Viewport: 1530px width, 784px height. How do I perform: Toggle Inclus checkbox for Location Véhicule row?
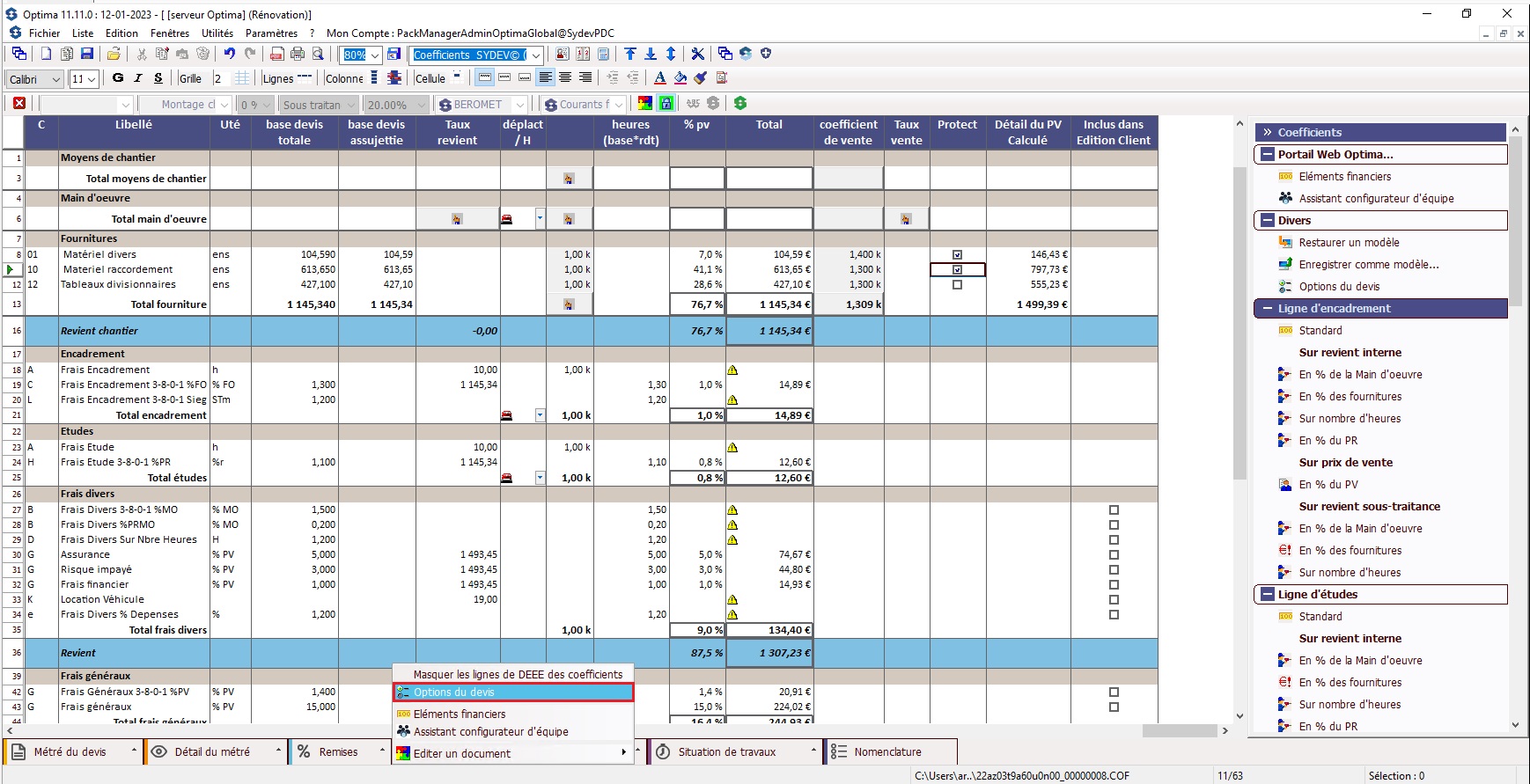pyautogui.click(x=1114, y=600)
